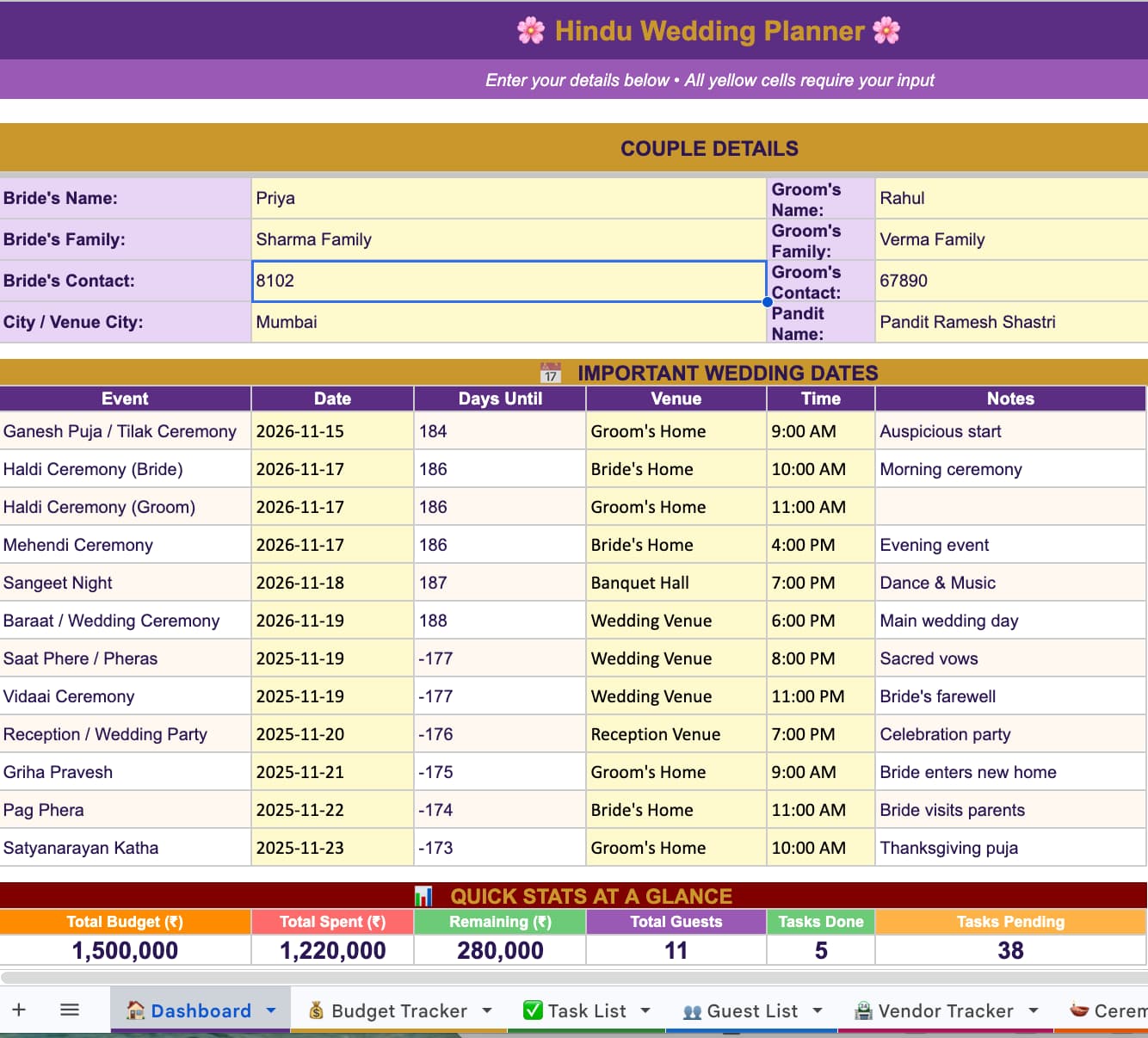The width and height of the screenshot is (1148, 1038).
Task: Select the Total Guests value 11
Action: (x=676, y=950)
